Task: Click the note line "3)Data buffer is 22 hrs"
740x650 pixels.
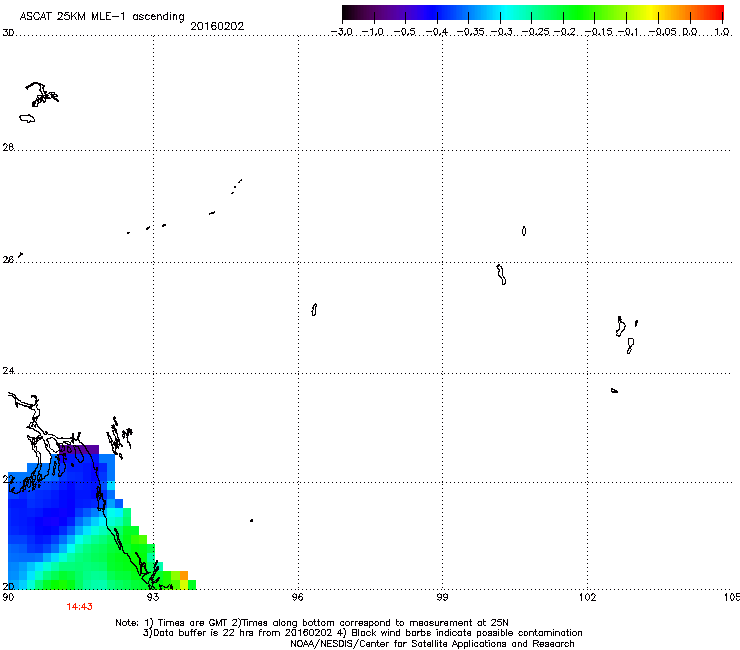Action: click(x=362, y=633)
